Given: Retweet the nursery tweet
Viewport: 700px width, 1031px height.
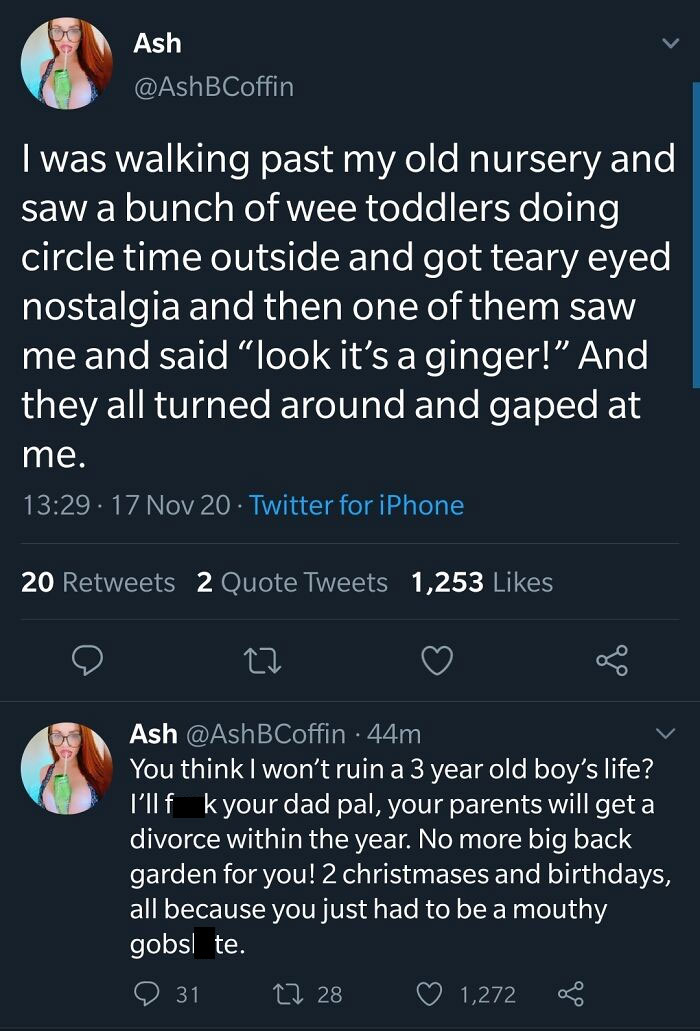Looking at the screenshot, I should 262,660.
